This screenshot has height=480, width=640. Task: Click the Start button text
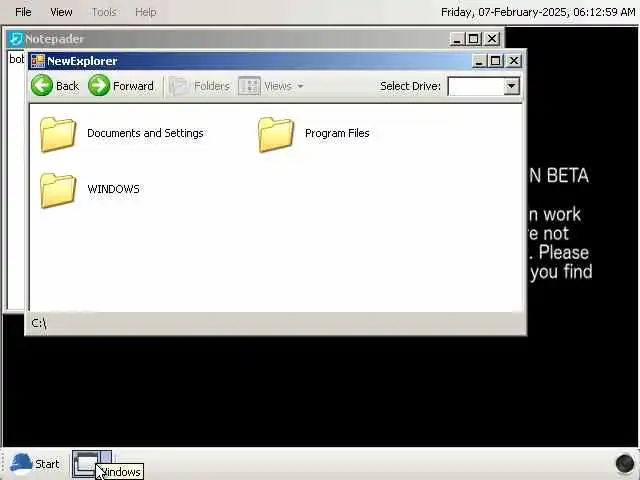47,464
